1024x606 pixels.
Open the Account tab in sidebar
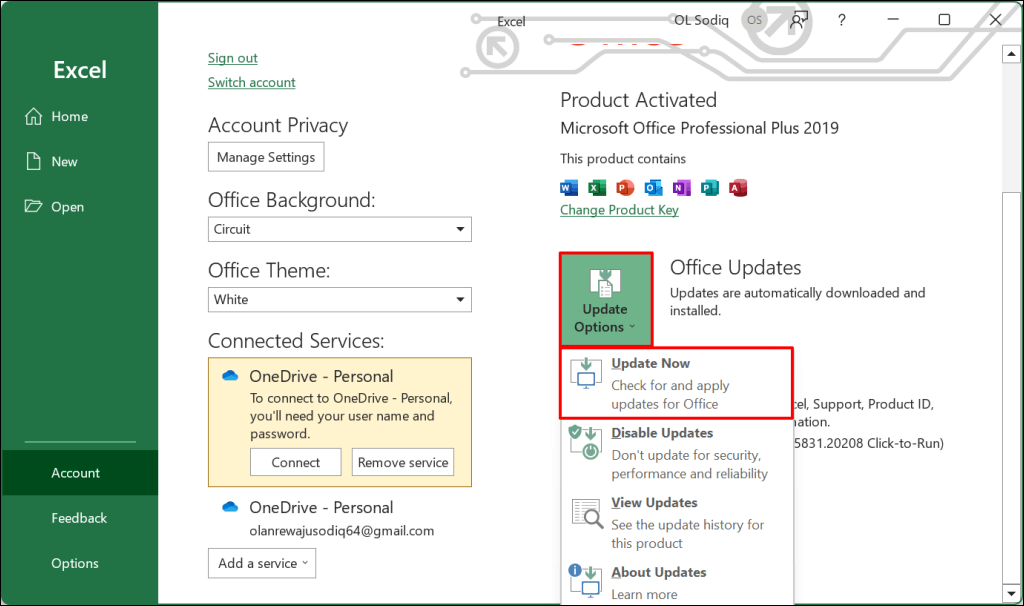[x=76, y=473]
